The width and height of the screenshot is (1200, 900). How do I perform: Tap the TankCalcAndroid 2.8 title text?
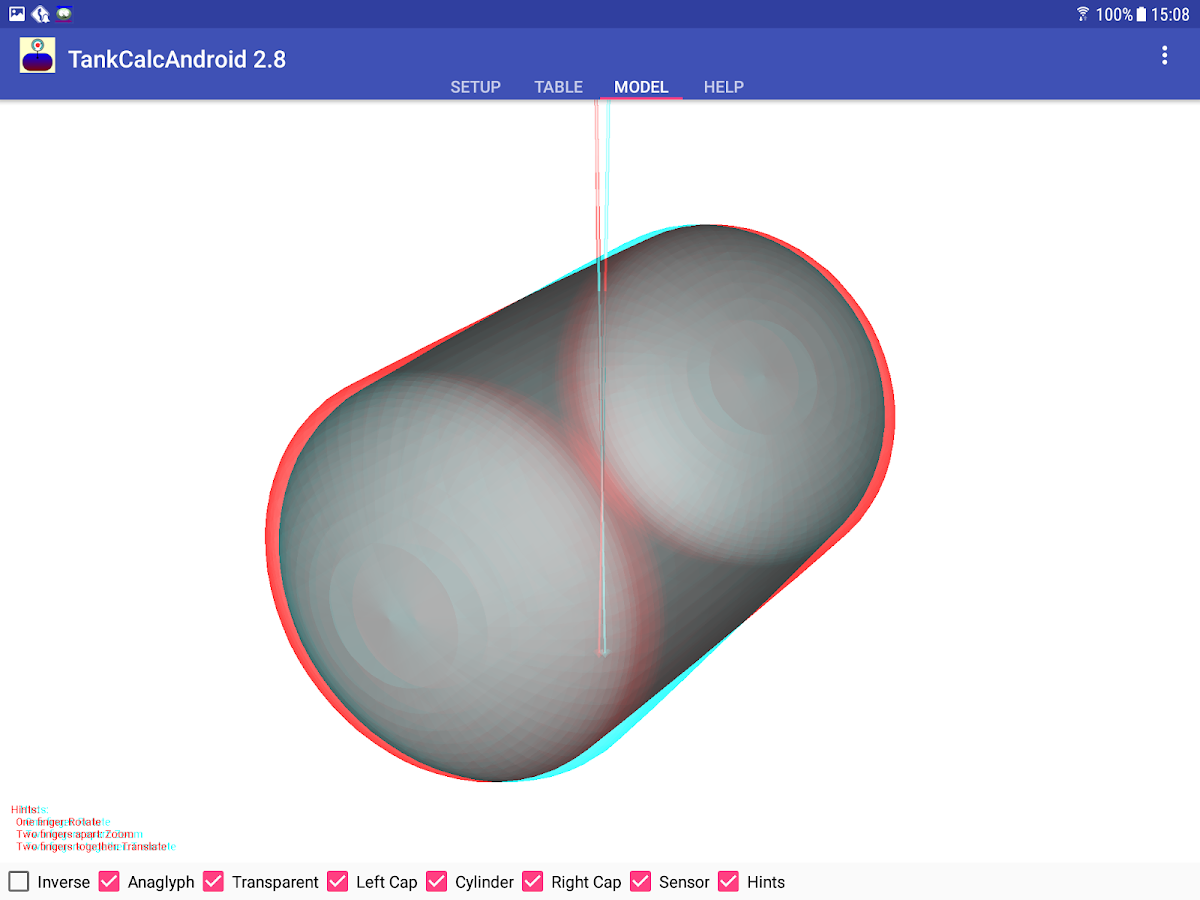(x=177, y=59)
